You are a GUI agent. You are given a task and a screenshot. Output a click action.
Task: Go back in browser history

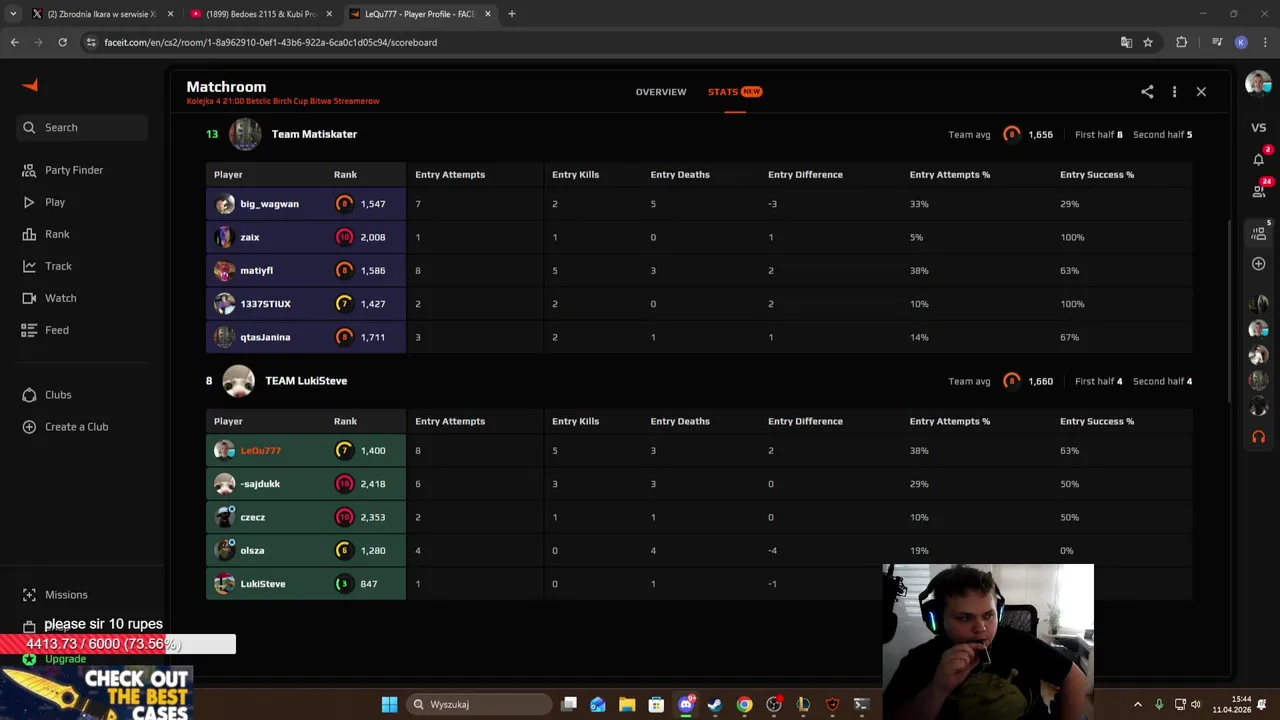point(14,42)
